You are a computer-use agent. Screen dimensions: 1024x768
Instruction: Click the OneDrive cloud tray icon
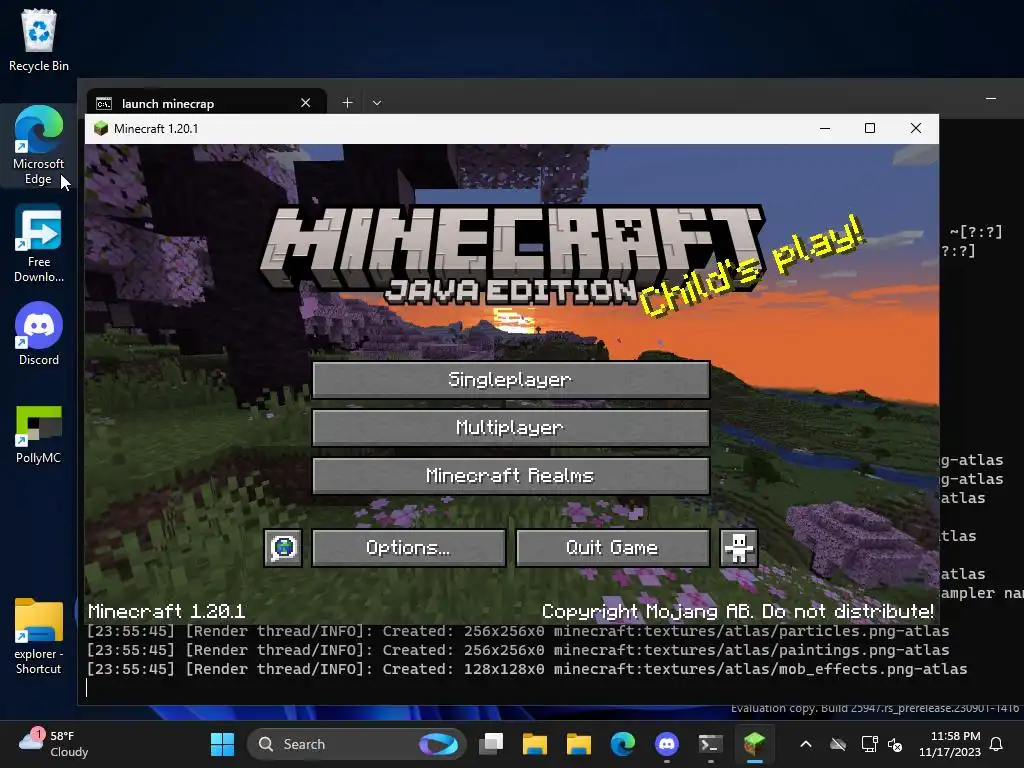(x=838, y=744)
